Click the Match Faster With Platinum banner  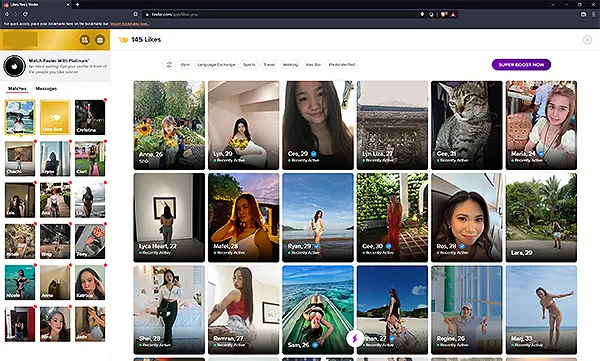(55, 66)
